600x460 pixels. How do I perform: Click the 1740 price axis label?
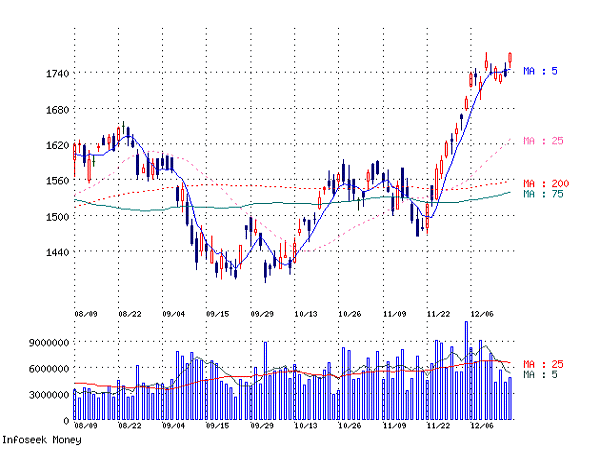click(x=57, y=73)
